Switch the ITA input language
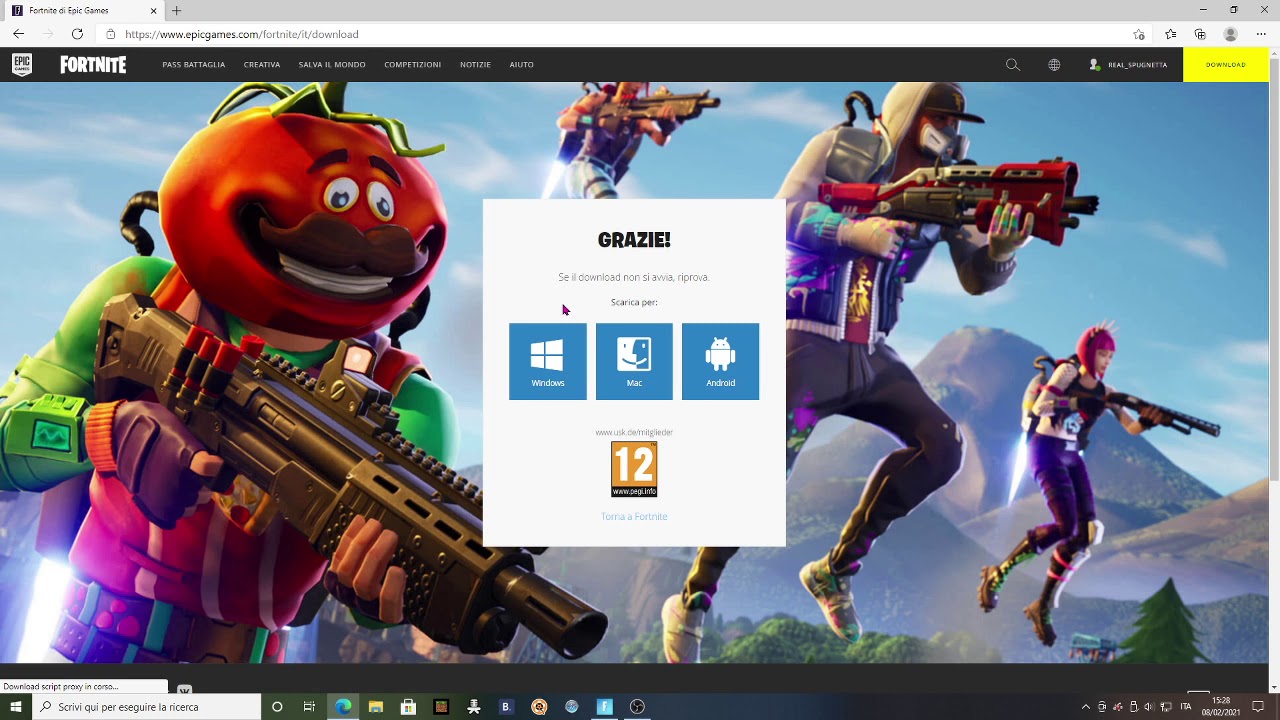1280x720 pixels. [1186, 707]
